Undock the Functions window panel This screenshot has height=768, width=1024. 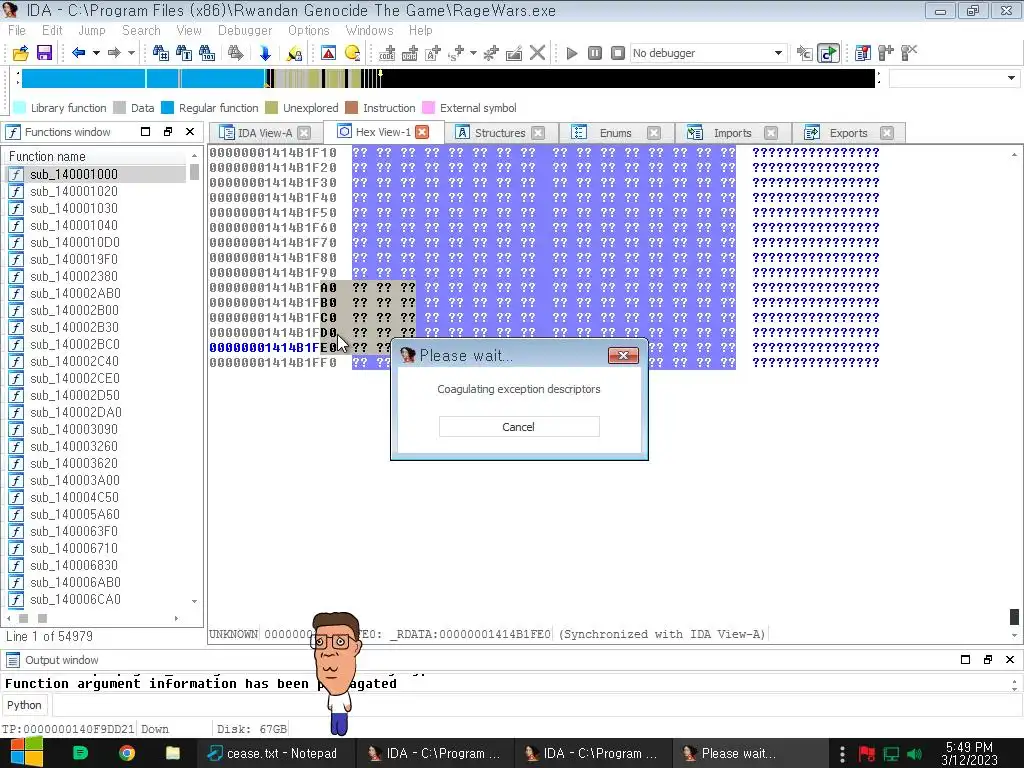tap(168, 132)
